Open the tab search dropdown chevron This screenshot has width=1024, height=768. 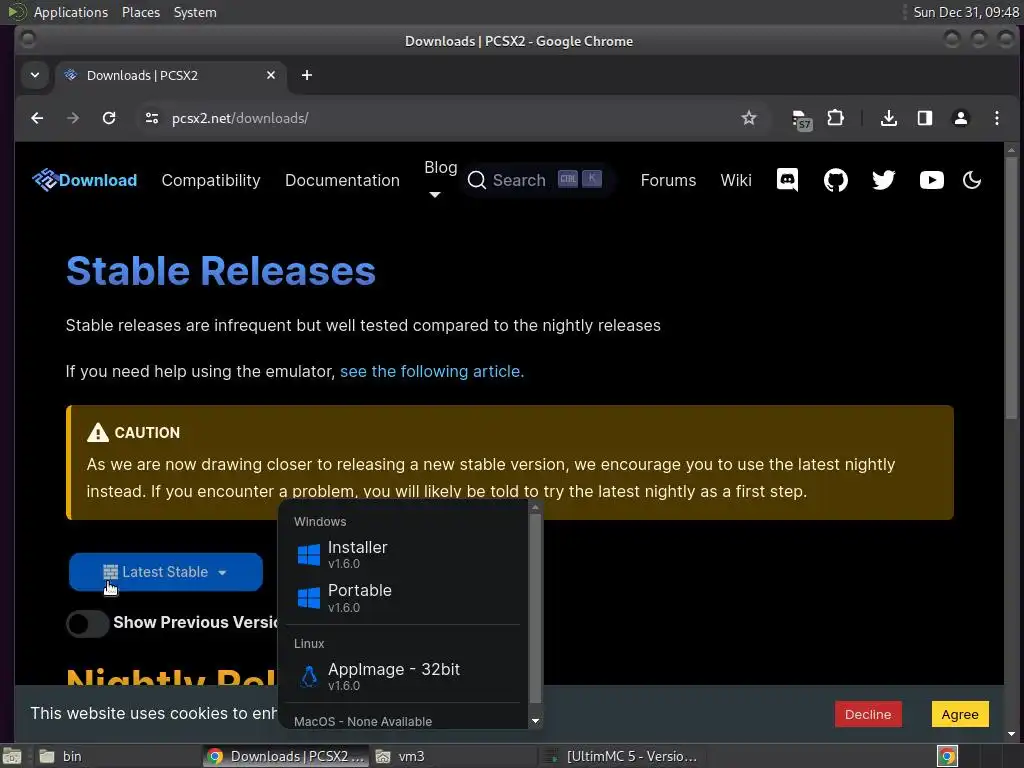tap(35, 75)
